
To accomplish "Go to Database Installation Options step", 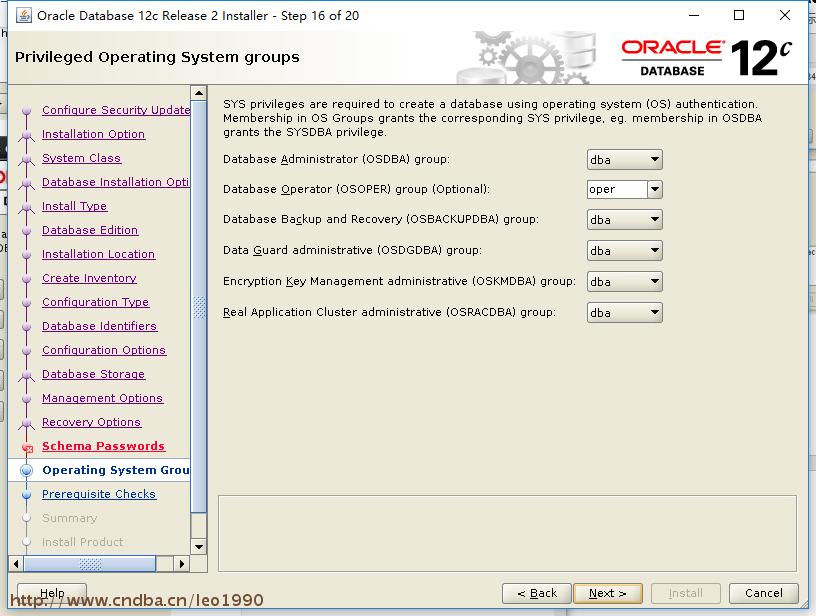I will click(116, 182).
